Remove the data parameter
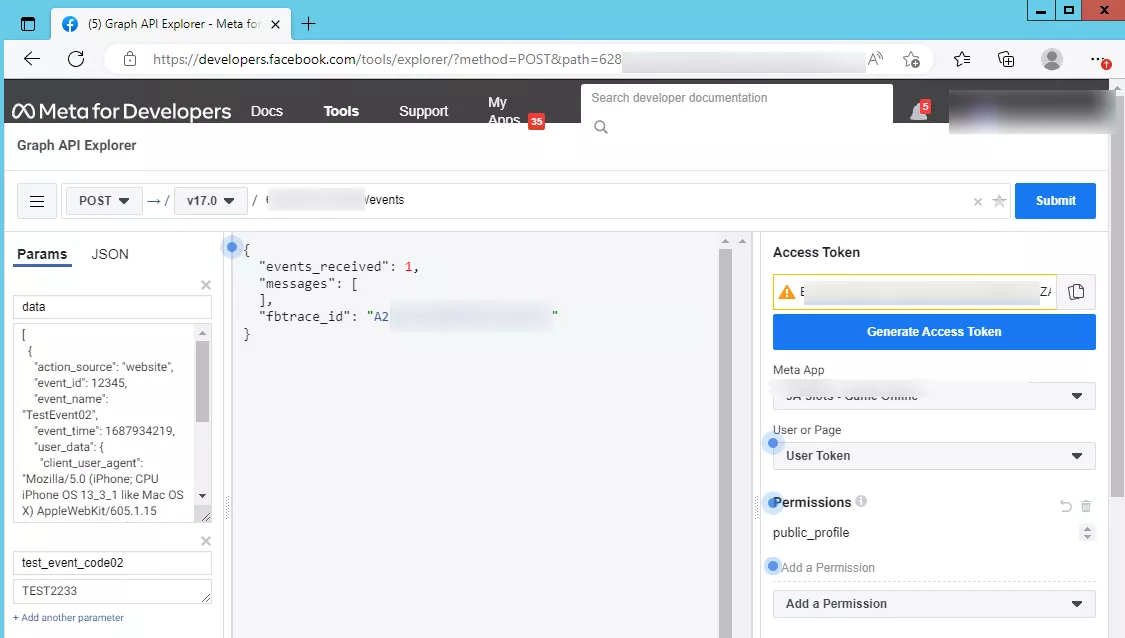 (x=206, y=285)
